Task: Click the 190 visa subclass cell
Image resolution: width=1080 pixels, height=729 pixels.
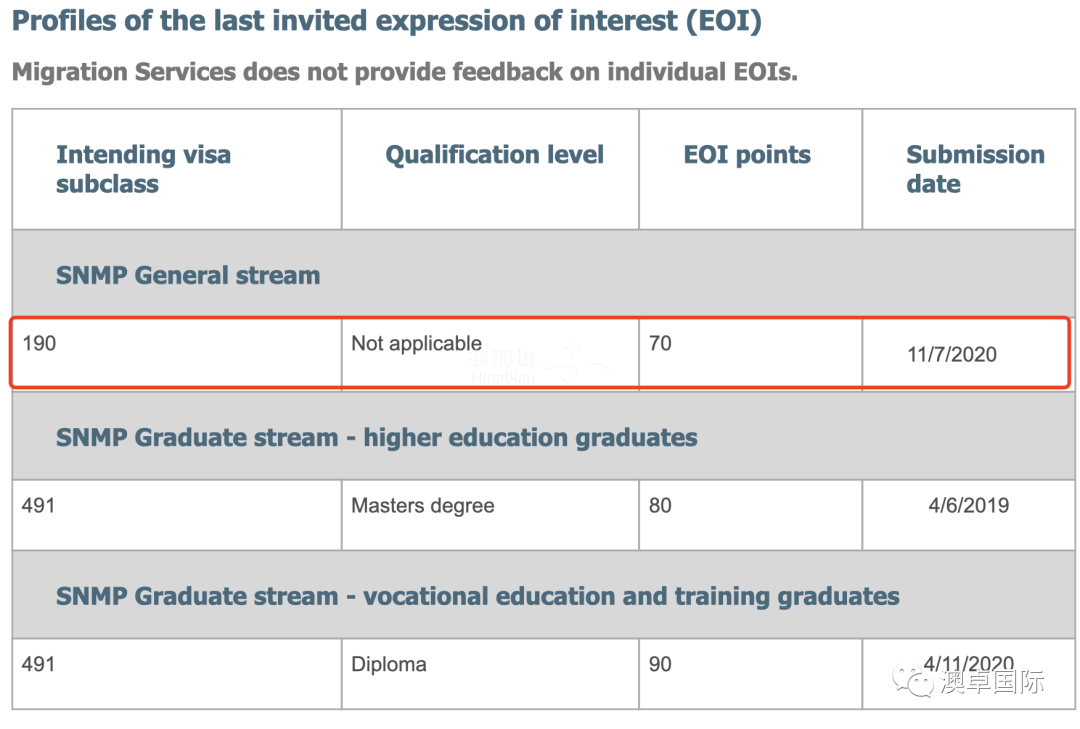Action: pyautogui.click(x=177, y=353)
